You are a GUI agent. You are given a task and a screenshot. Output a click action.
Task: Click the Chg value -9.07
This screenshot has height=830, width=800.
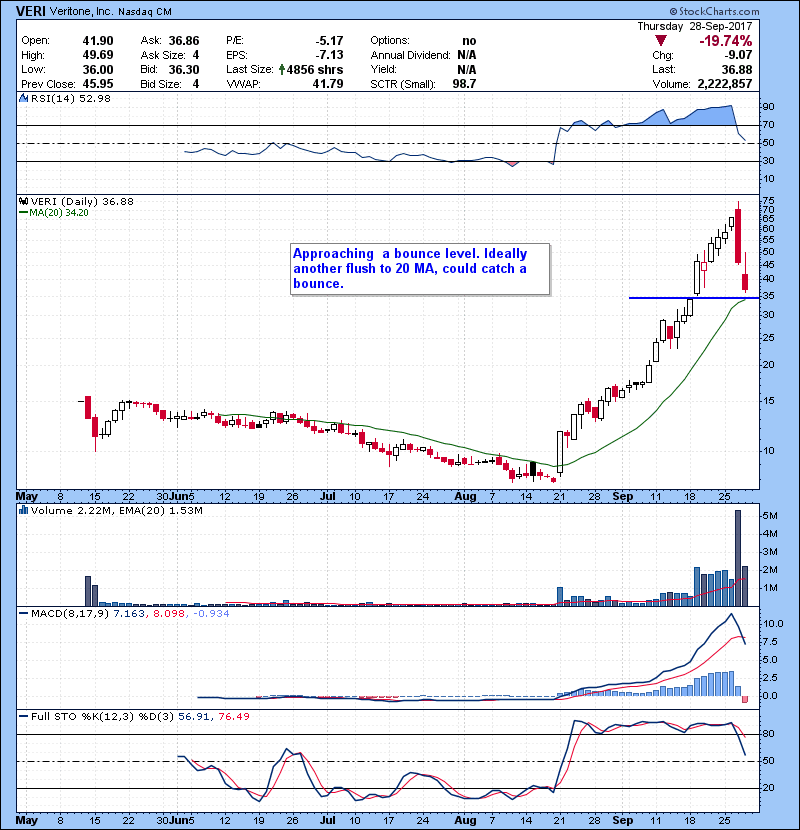click(738, 55)
